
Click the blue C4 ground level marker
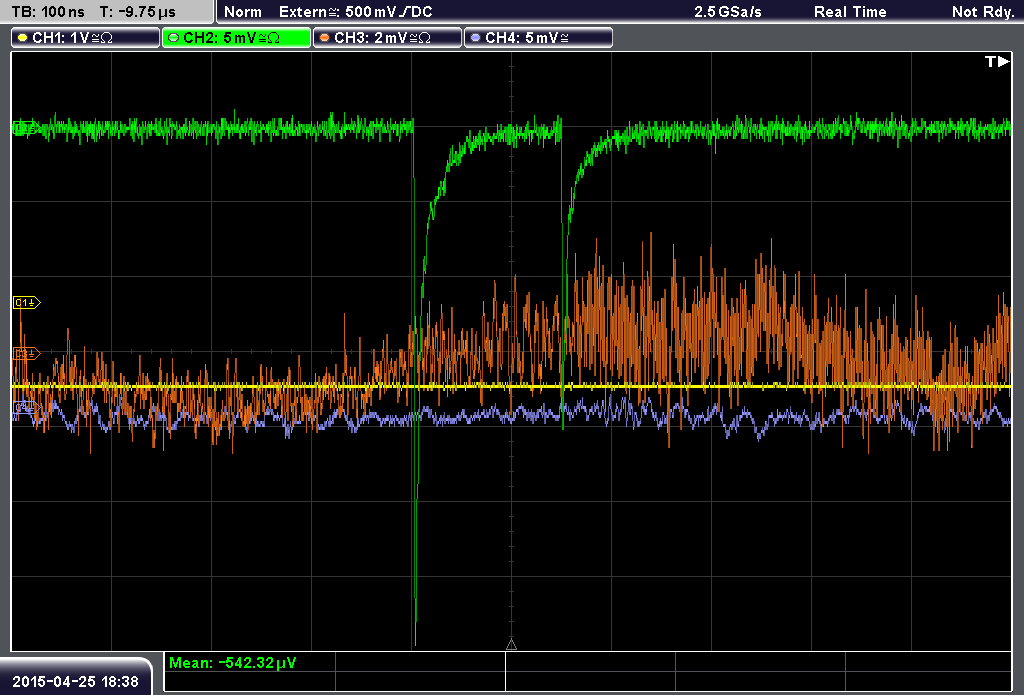[26, 408]
